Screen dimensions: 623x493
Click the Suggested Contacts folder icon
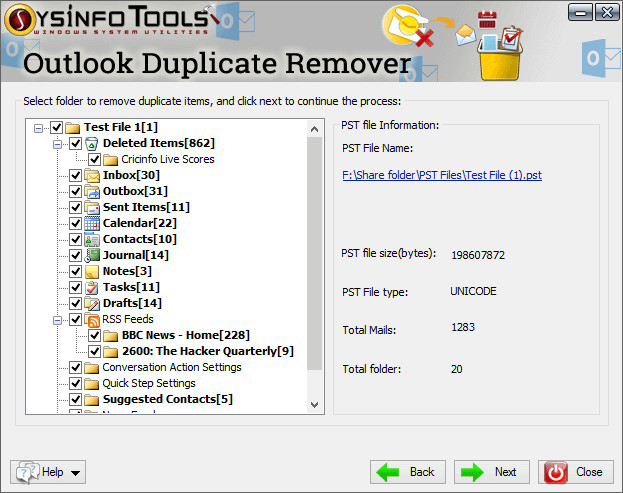(x=91, y=400)
